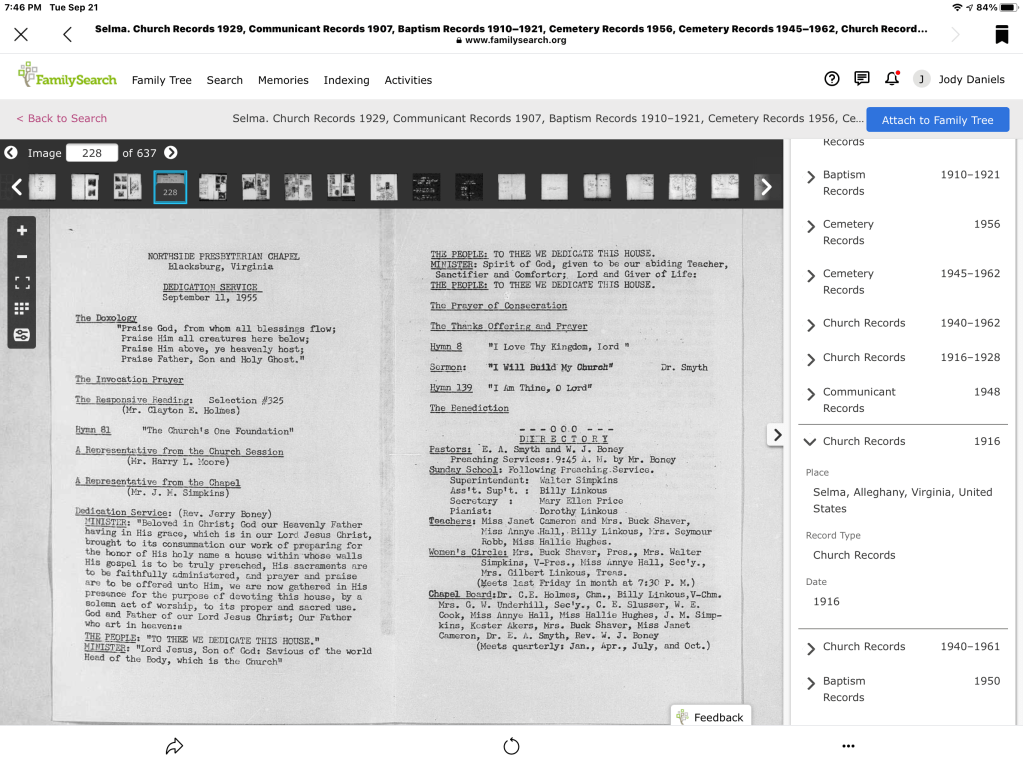Toggle full screen viewer mode
Screen dimensions: 1023x767
(x=22, y=283)
